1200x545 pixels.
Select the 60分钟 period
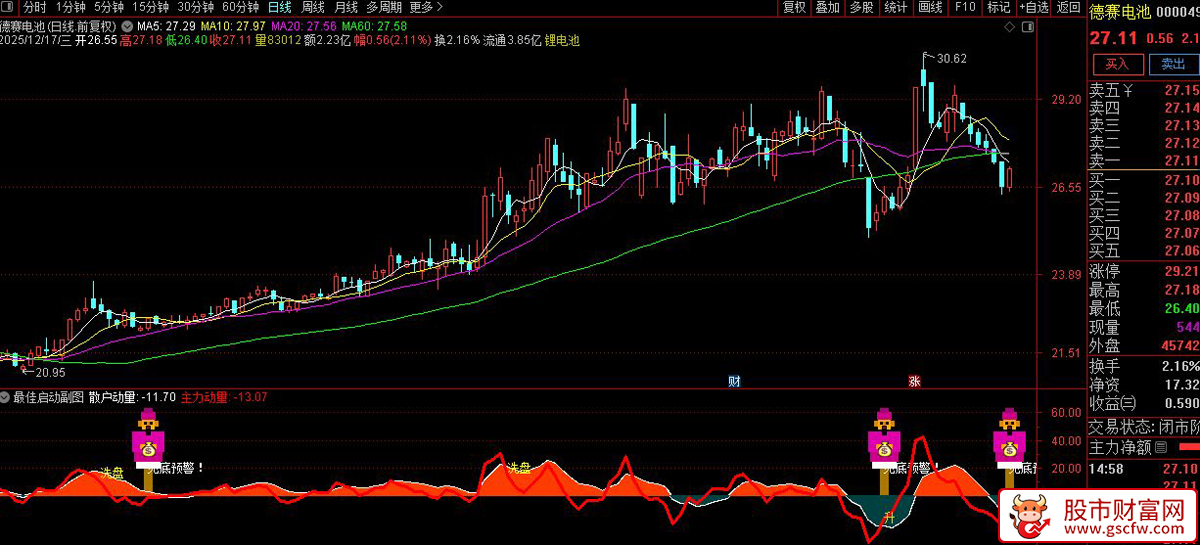[240, 7]
